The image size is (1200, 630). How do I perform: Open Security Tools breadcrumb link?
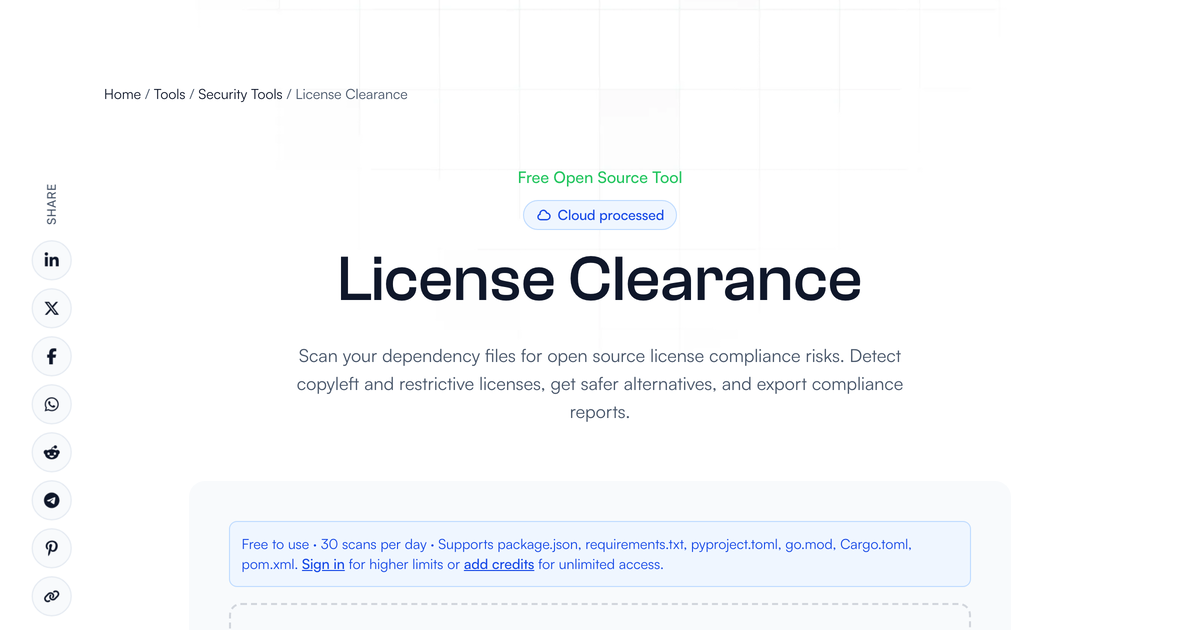click(x=240, y=94)
